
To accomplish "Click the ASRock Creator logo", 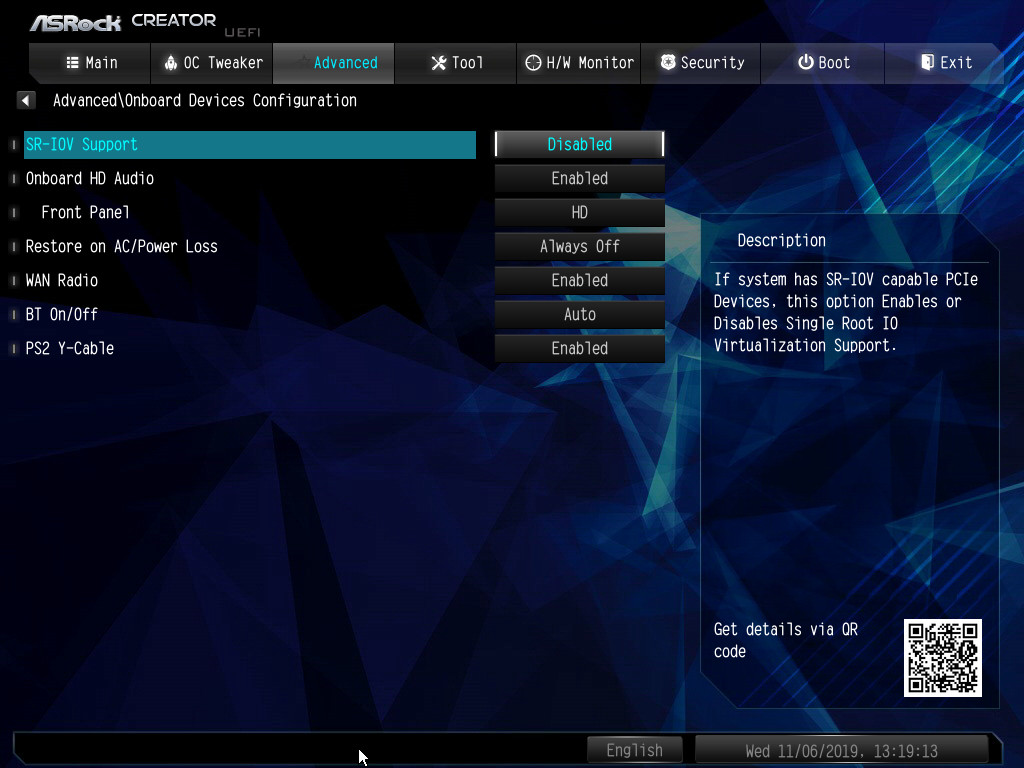I will tap(123, 21).
